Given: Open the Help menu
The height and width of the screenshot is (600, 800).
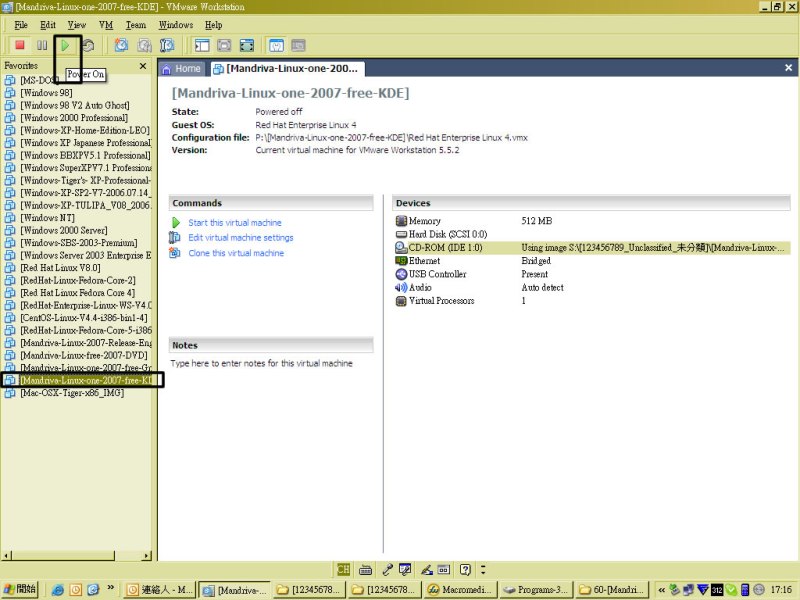Looking at the screenshot, I should pos(213,25).
